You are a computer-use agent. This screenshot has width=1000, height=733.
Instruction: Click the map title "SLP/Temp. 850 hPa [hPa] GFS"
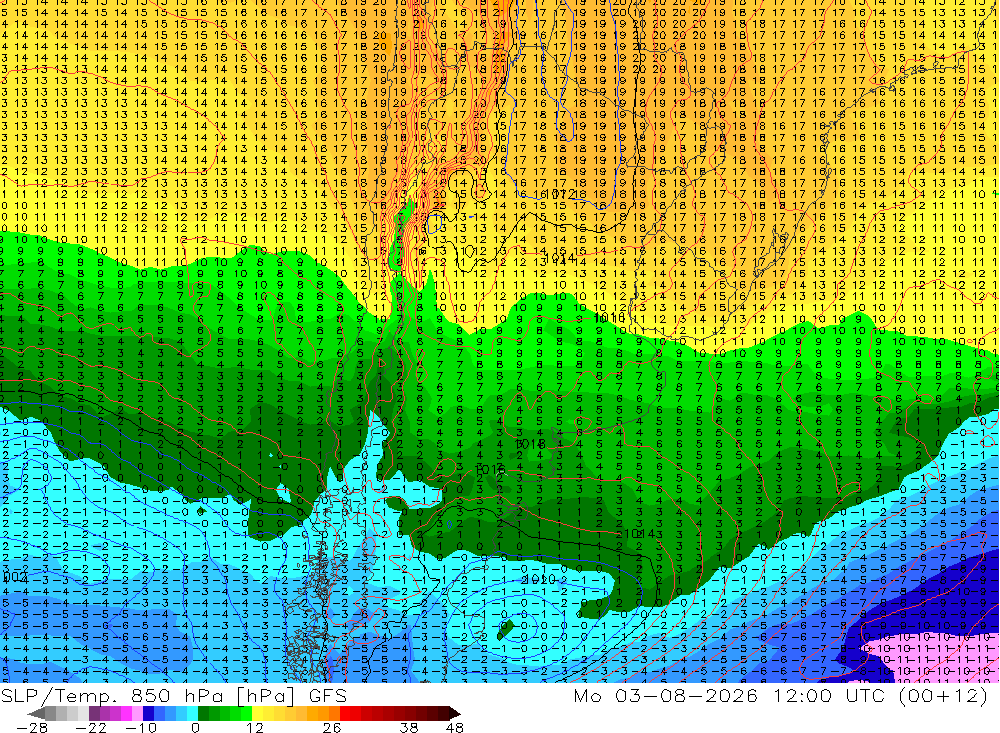173,695
